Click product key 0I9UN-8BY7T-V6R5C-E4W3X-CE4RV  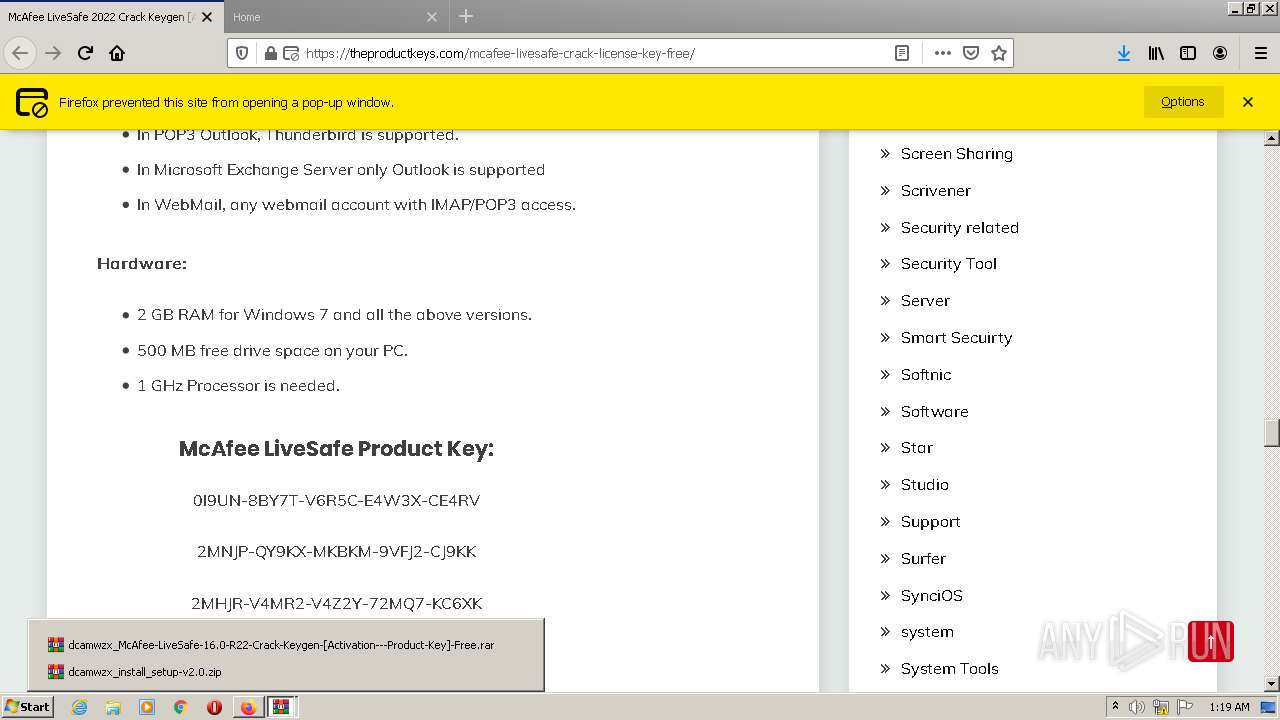point(336,500)
